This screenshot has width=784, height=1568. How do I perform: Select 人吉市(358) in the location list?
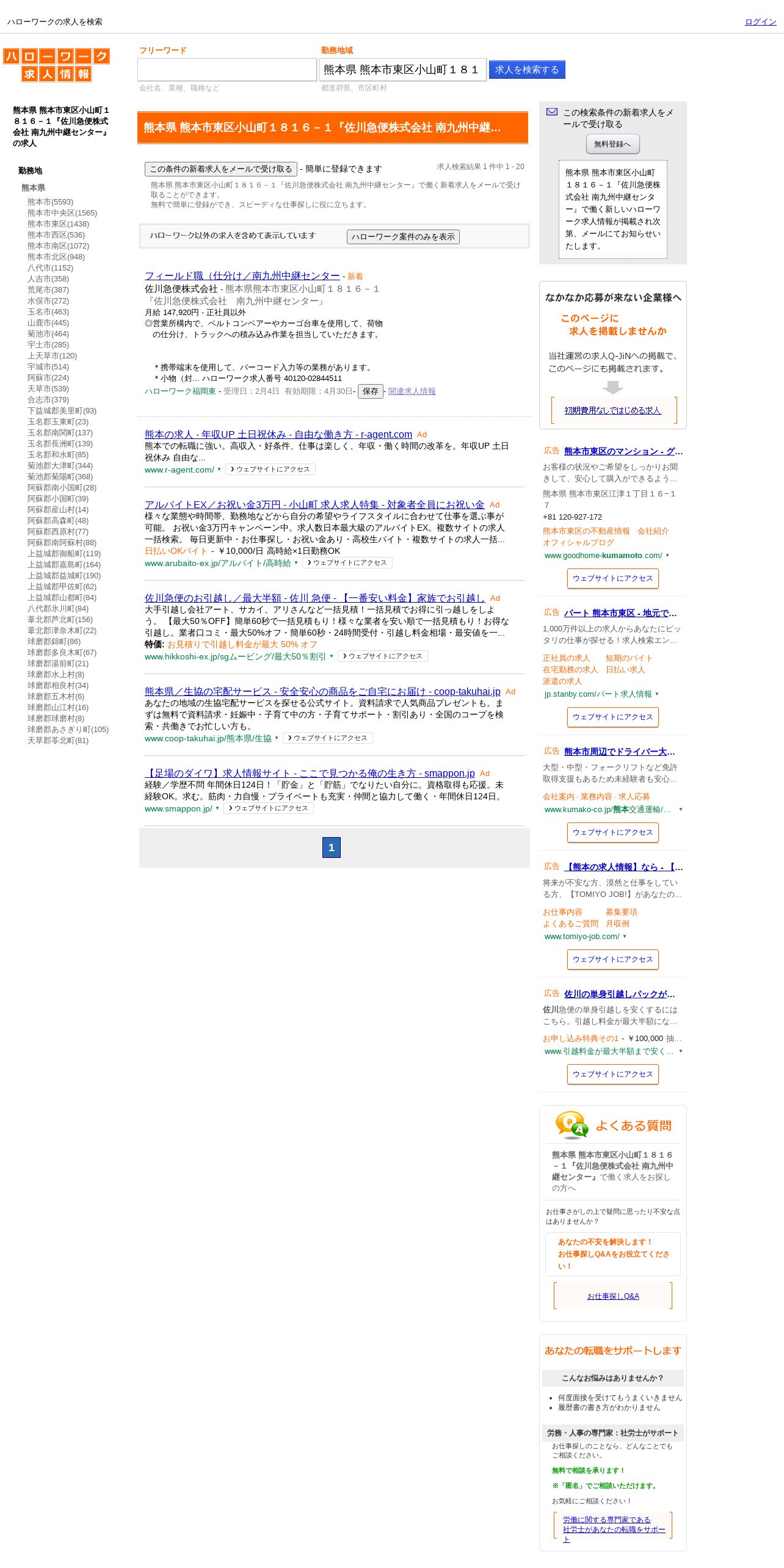pos(48,279)
